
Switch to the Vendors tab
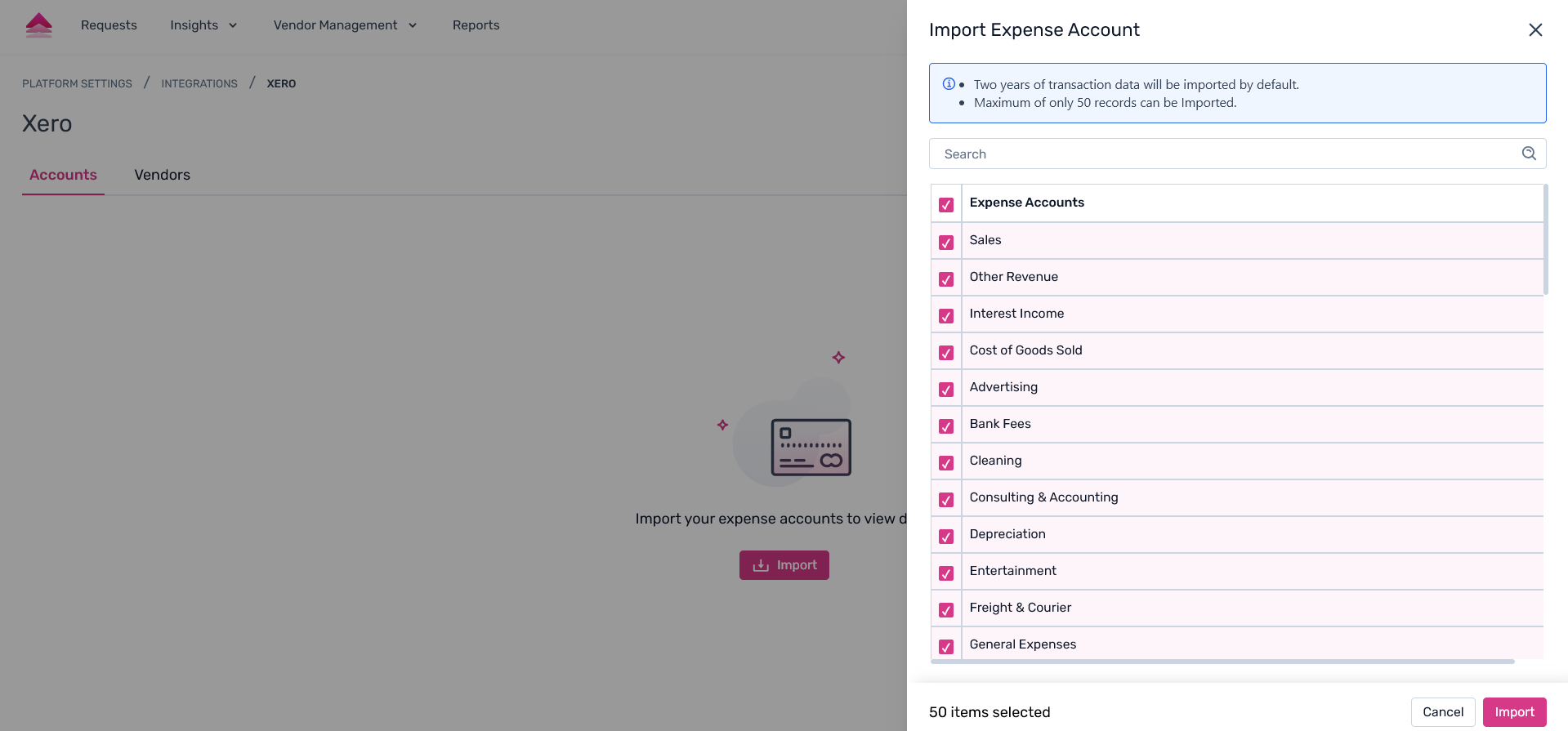point(162,175)
